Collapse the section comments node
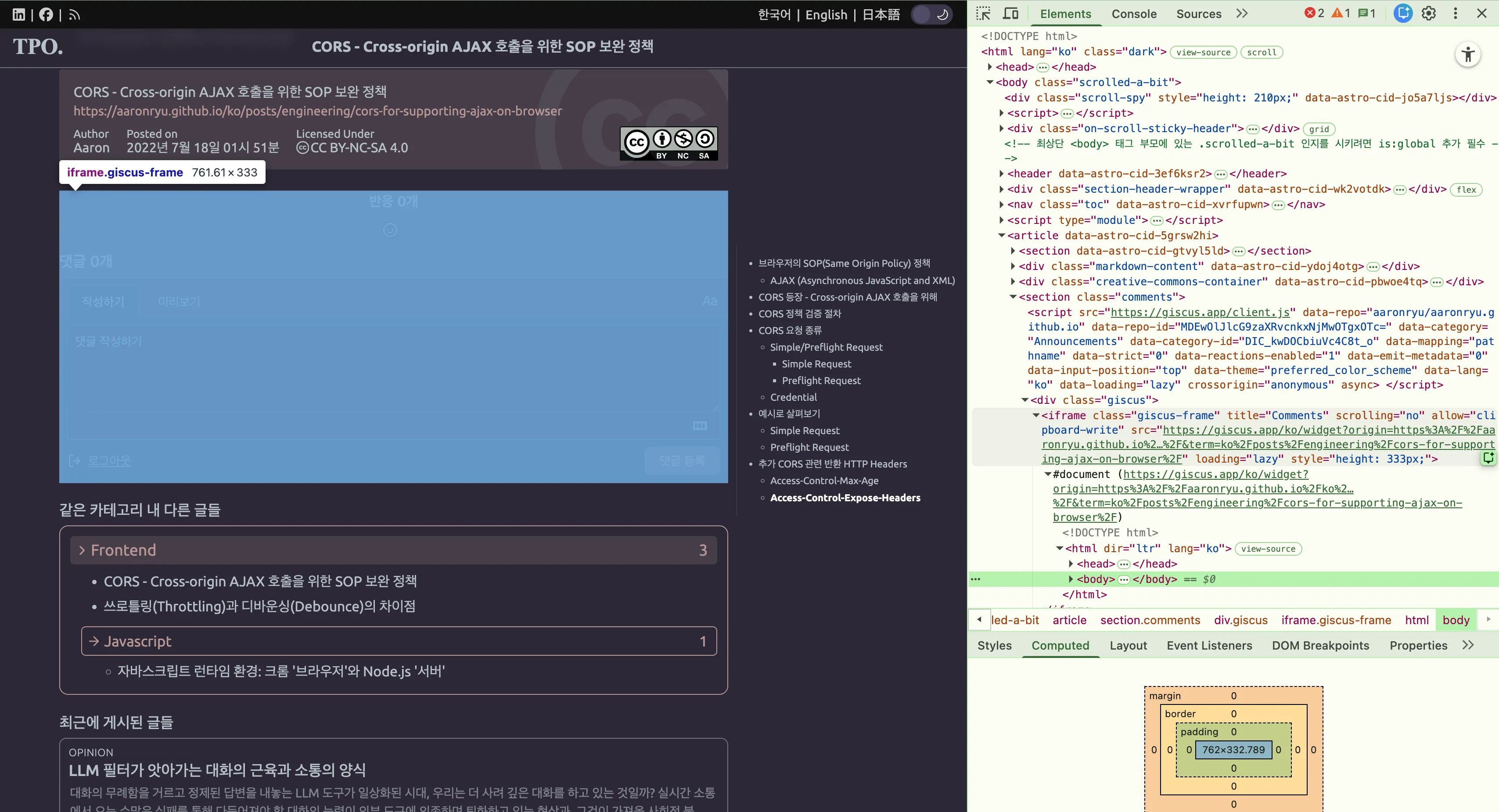Viewport: 1499px width, 812px height. coord(1013,297)
